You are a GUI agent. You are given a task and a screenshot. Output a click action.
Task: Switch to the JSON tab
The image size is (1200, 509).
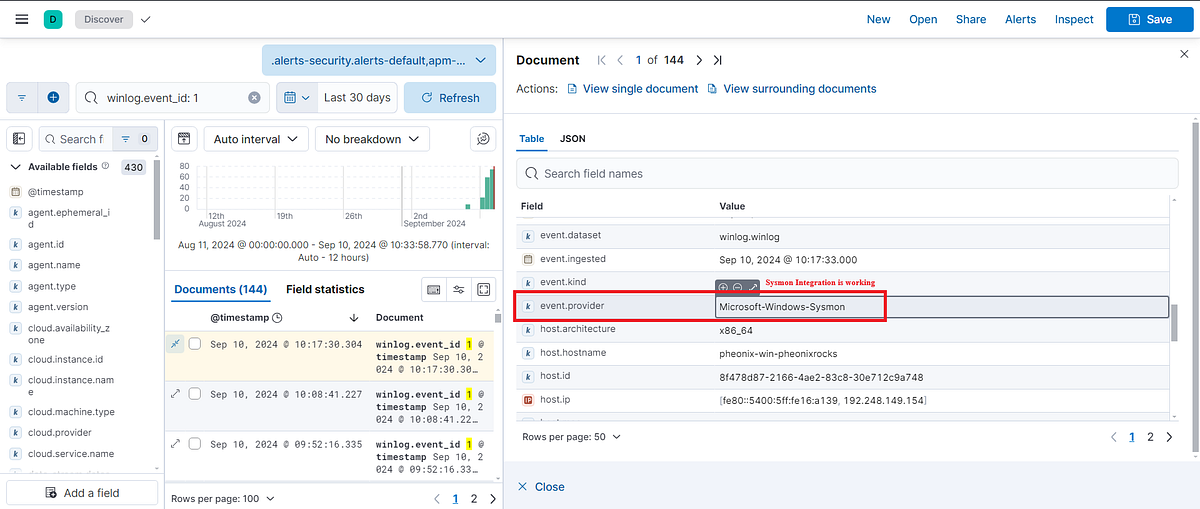point(573,138)
